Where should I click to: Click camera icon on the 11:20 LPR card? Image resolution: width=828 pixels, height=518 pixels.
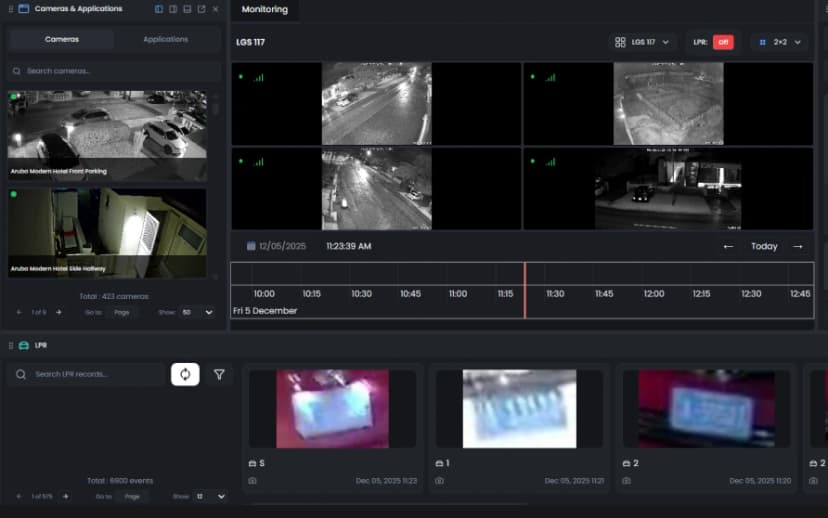[x=626, y=481]
